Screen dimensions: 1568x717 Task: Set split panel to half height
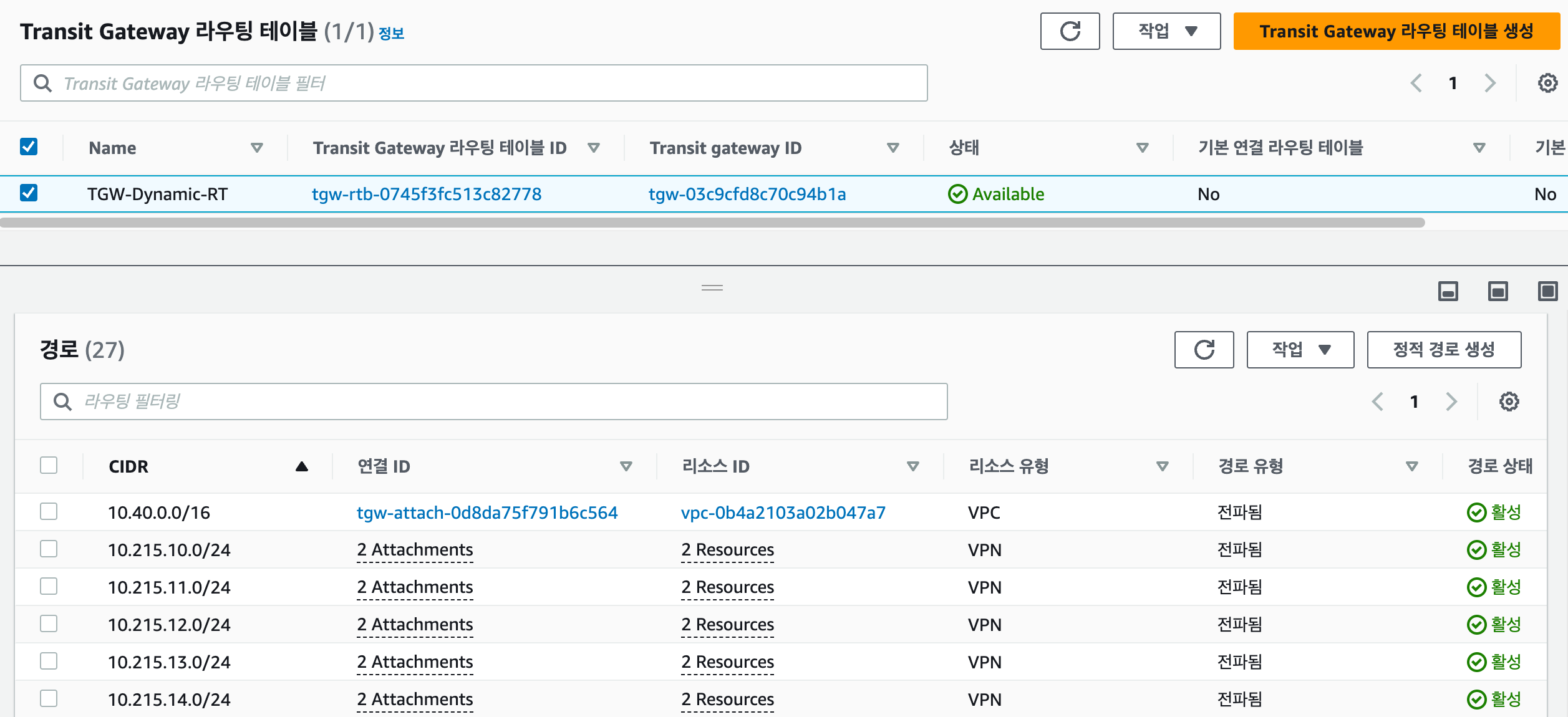coord(1498,291)
